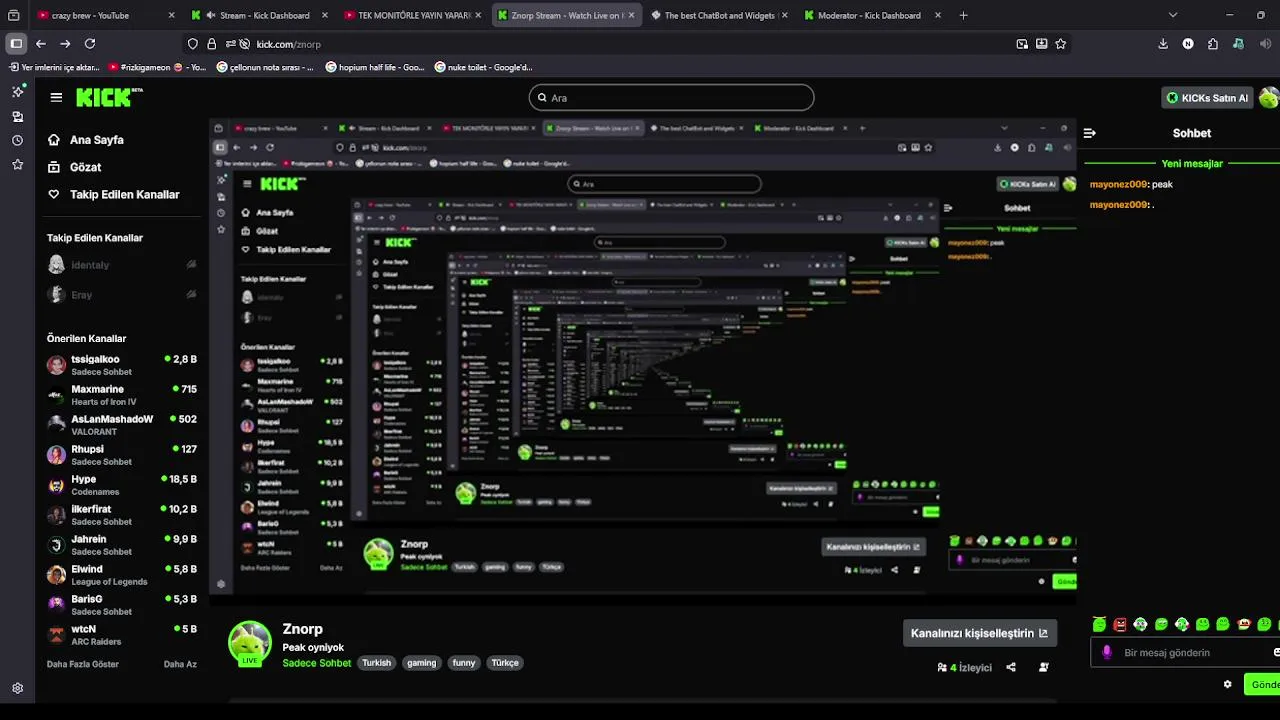Open the sidebar panel toggle icon
The height and width of the screenshot is (720, 1280).
coord(16,44)
